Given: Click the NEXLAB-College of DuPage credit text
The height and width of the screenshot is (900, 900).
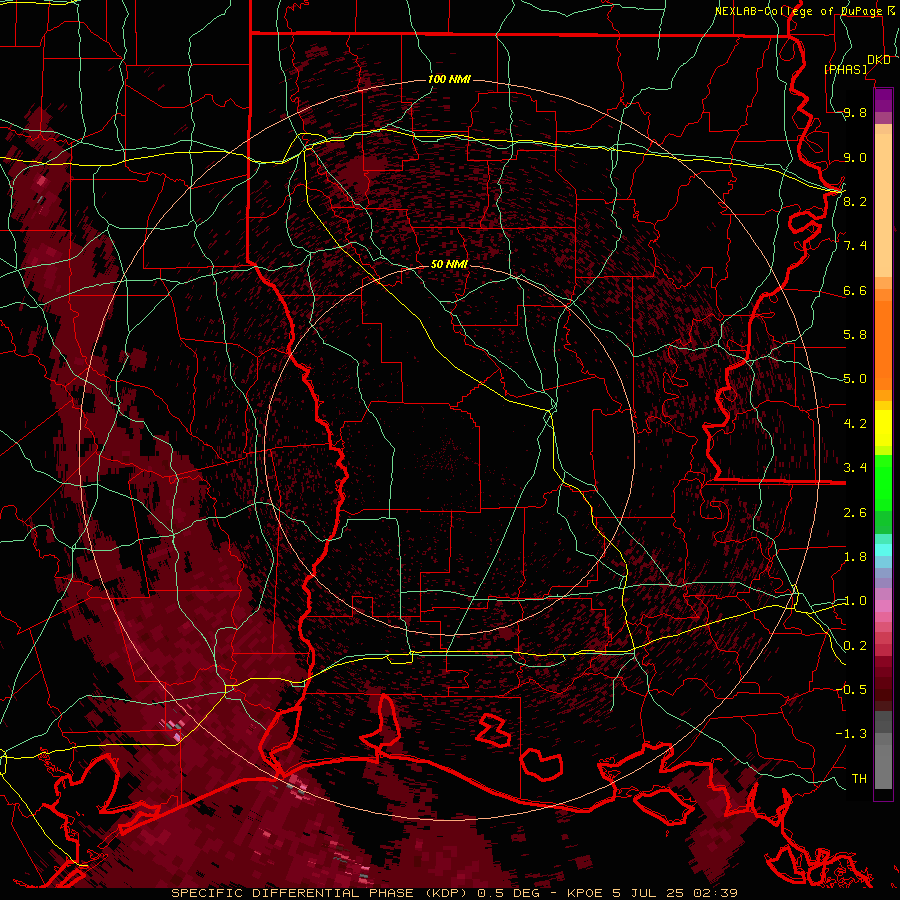Looking at the screenshot, I should [798, 11].
